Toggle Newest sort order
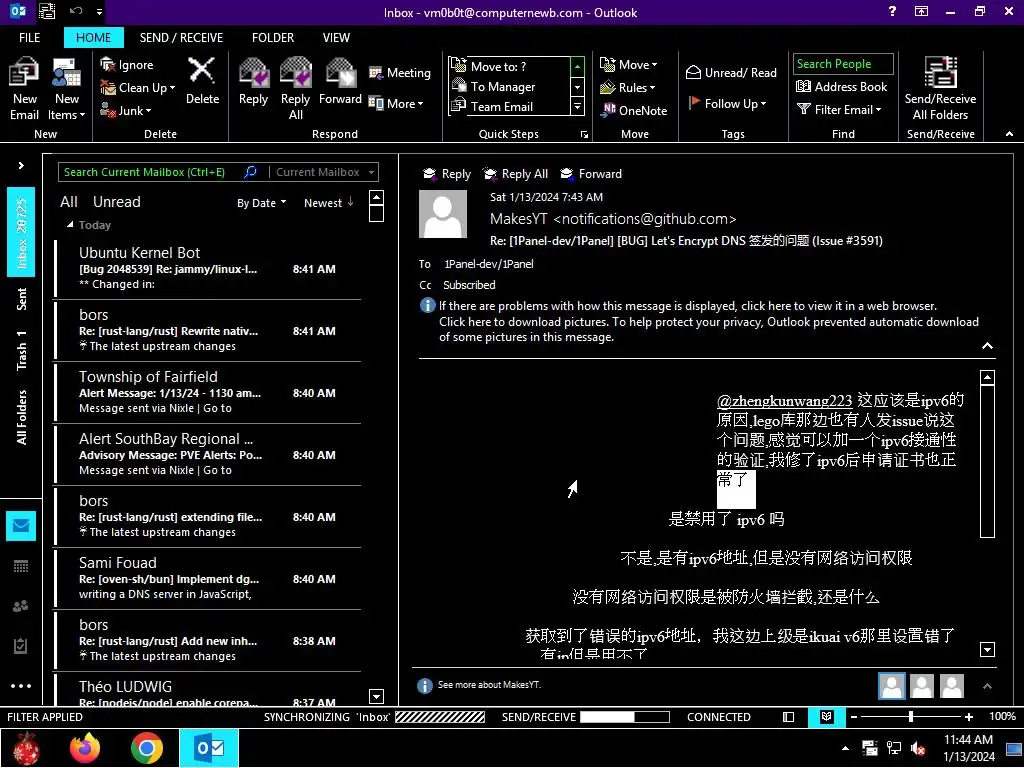Viewport: 1024px width, 768px height. pyautogui.click(x=328, y=202)
